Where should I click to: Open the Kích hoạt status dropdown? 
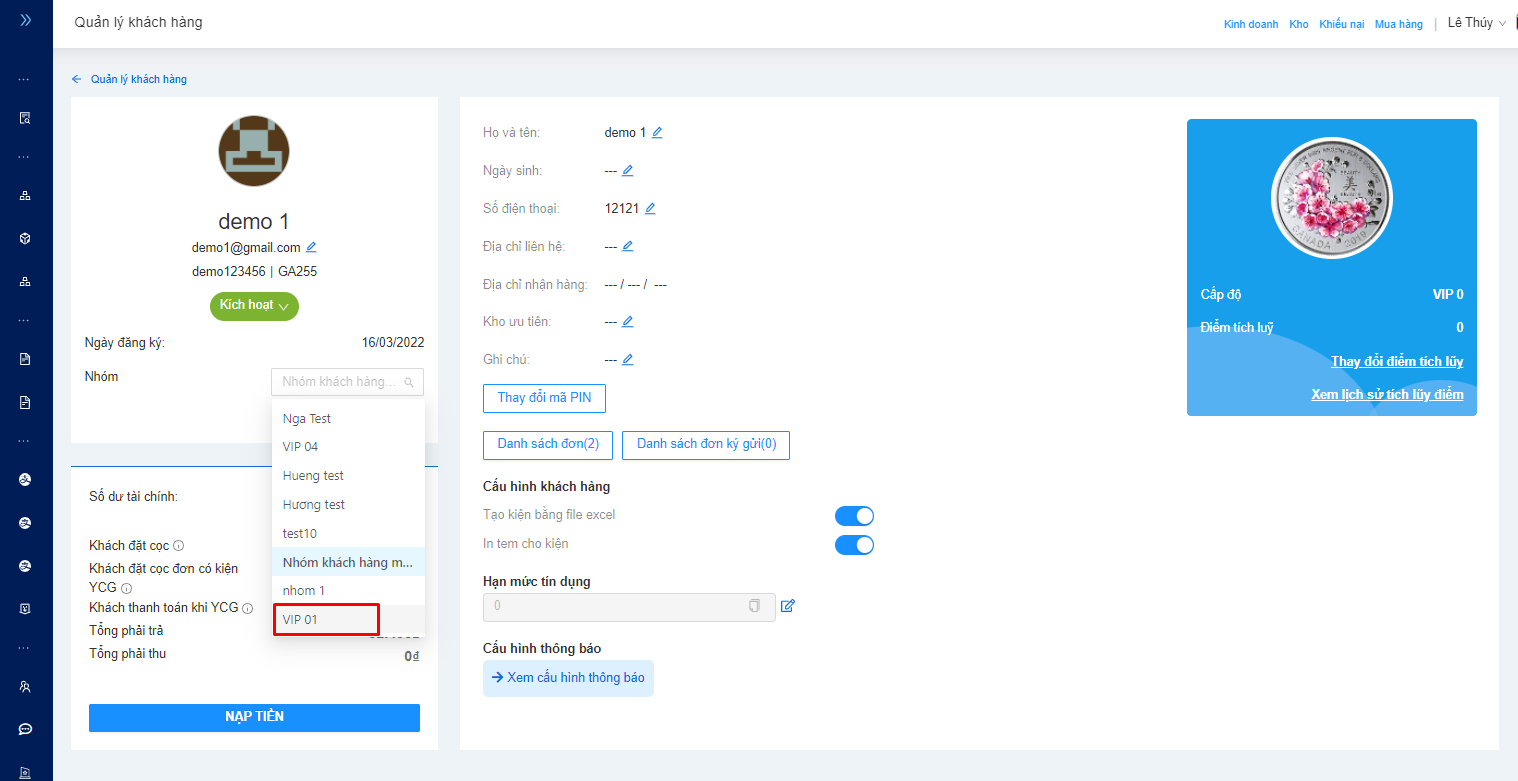[x=254, y=305]
